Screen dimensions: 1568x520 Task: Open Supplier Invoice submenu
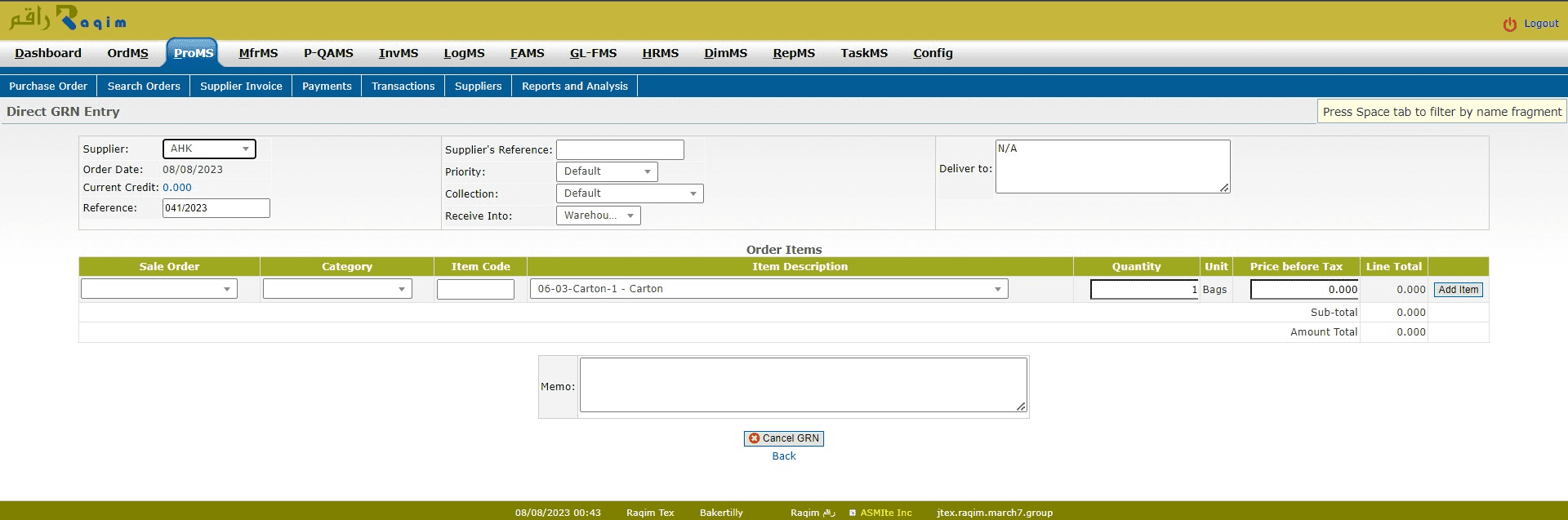241,86
